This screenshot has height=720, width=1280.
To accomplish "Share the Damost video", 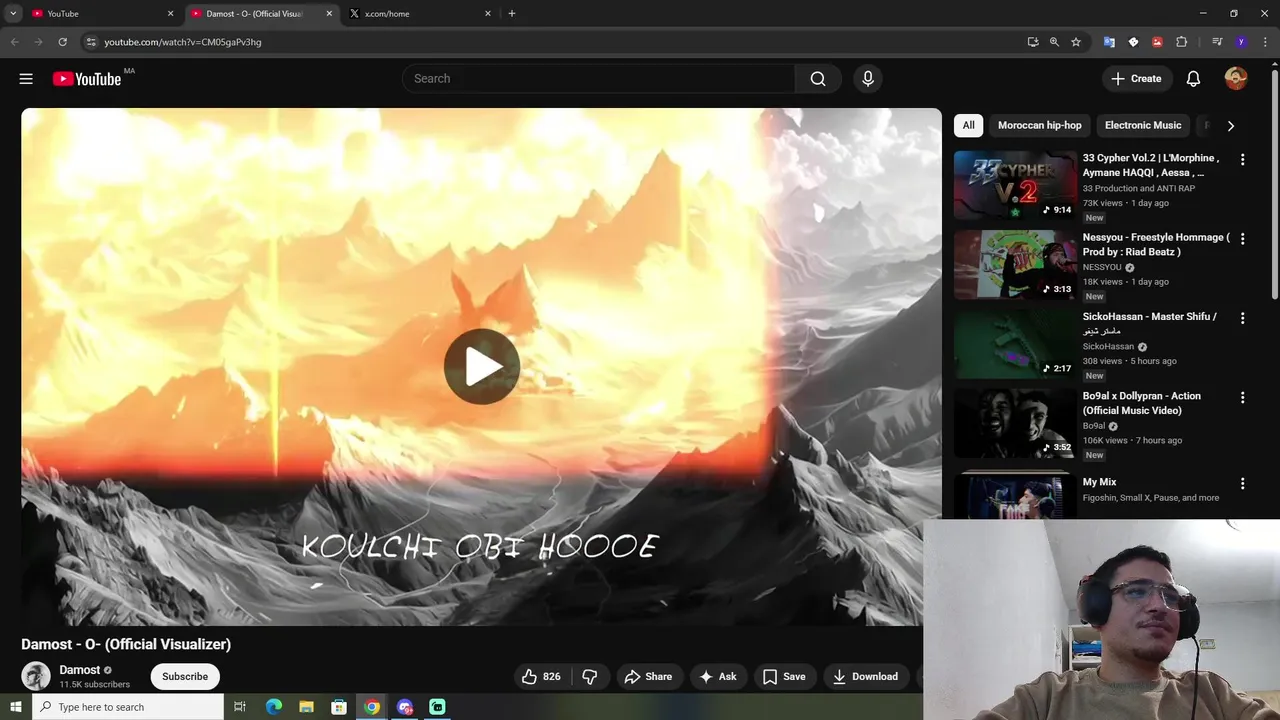I will click(648, 677).
